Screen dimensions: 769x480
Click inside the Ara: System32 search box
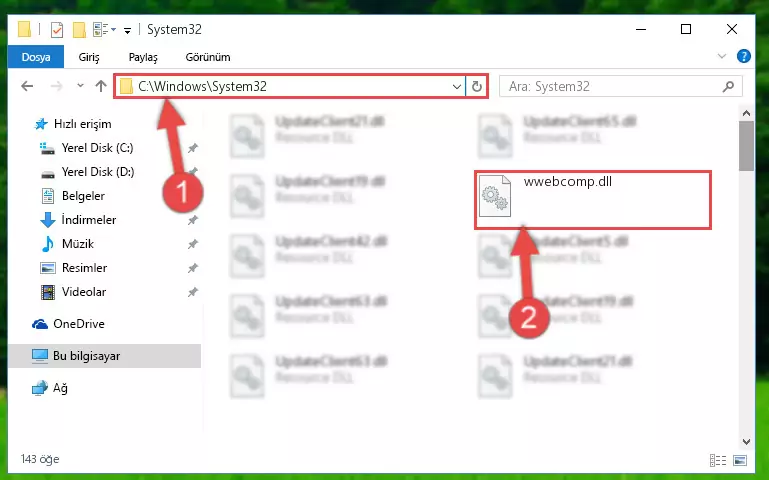(x=613, y=87)
